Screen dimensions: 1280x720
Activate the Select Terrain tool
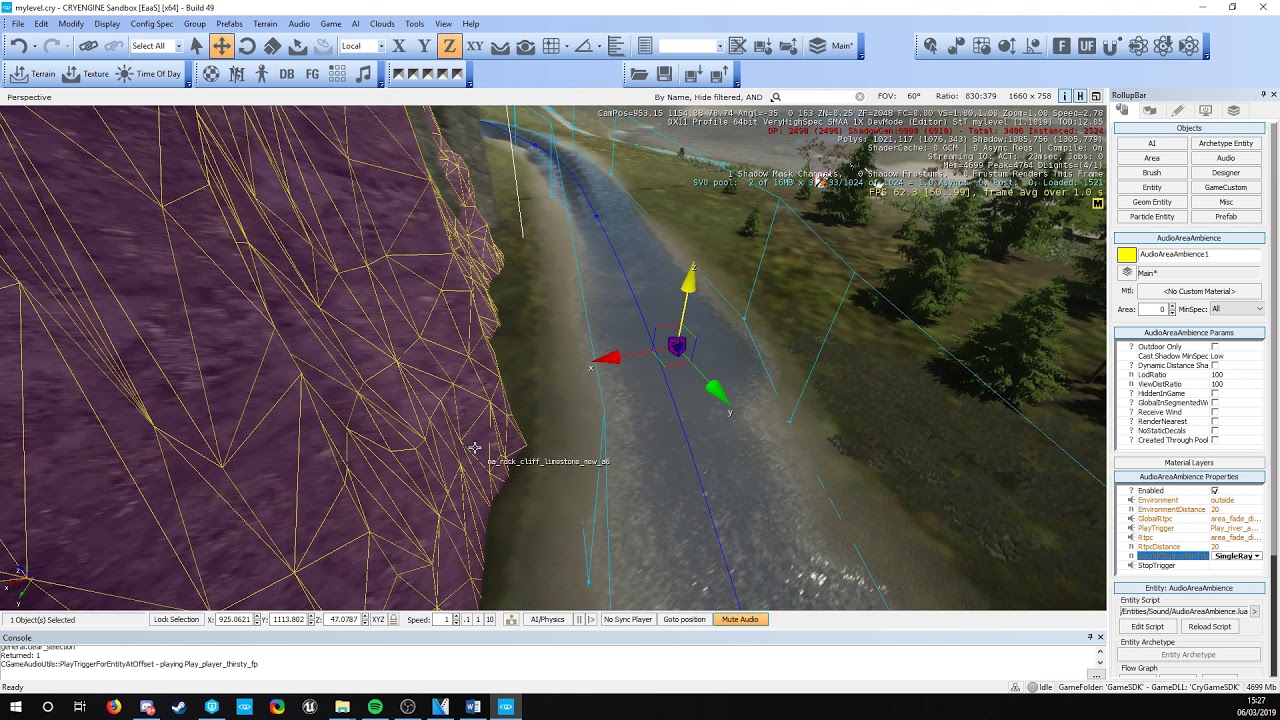[297, 45]
